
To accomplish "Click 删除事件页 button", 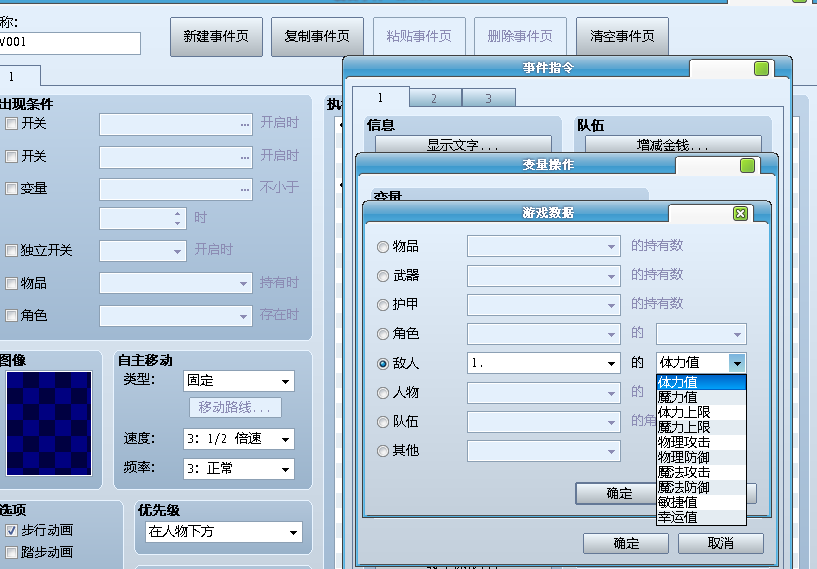I will (520, 36).
